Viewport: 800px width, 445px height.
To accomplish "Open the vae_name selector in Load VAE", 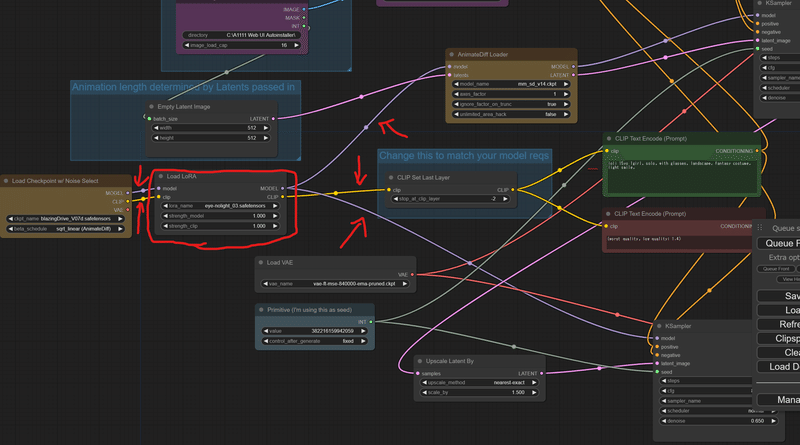I will point(335,284).
